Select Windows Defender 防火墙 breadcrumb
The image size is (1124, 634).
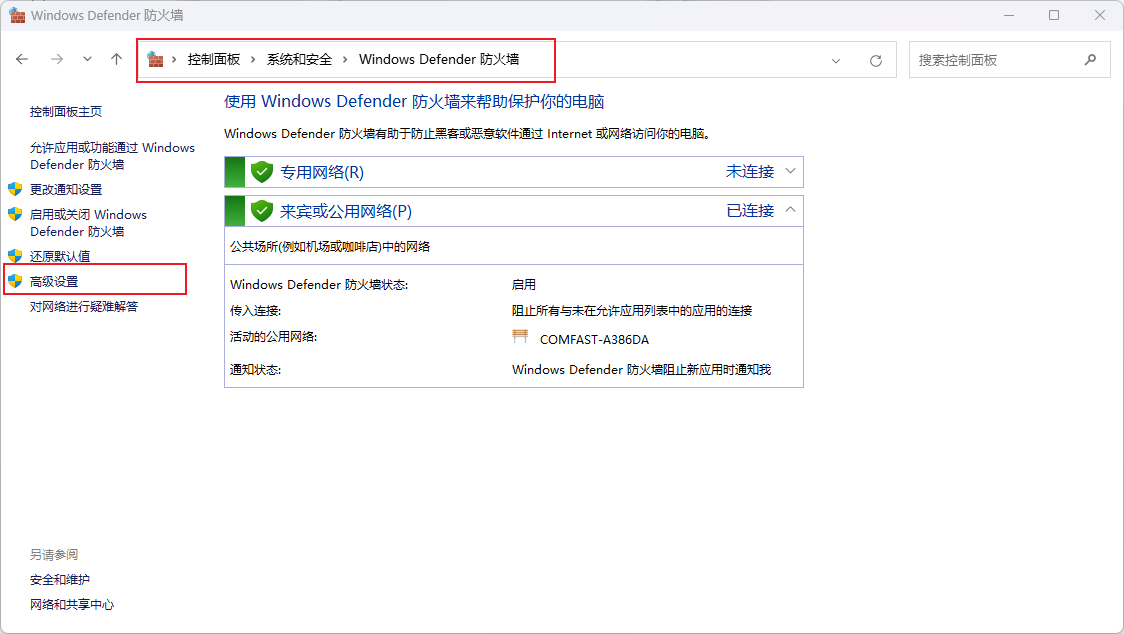439,60
